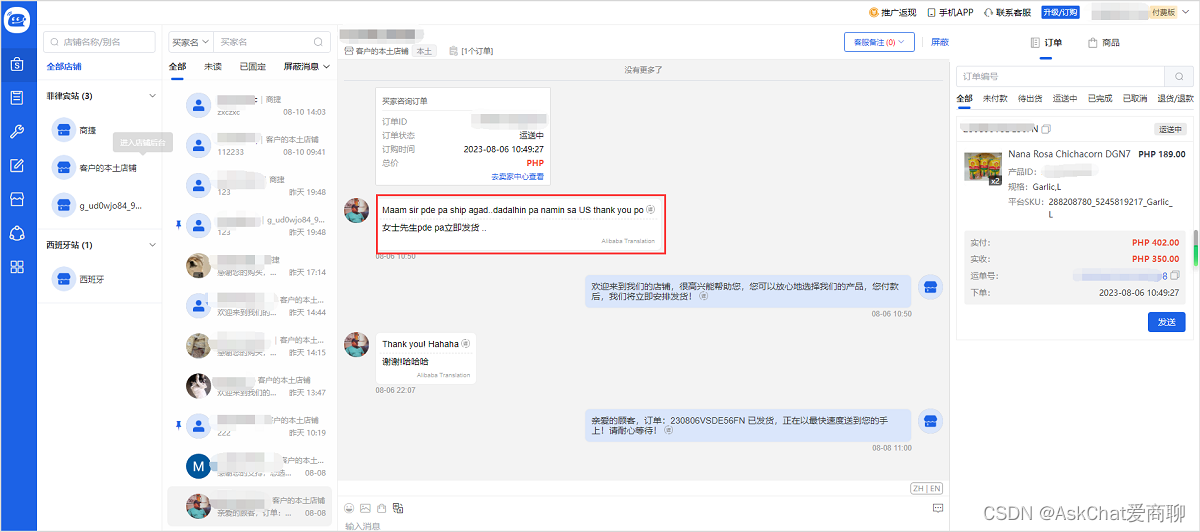Open the emoji picker in message toolbar
The height and width of the screenshot is (532, 1200).
tap(349, 508)
